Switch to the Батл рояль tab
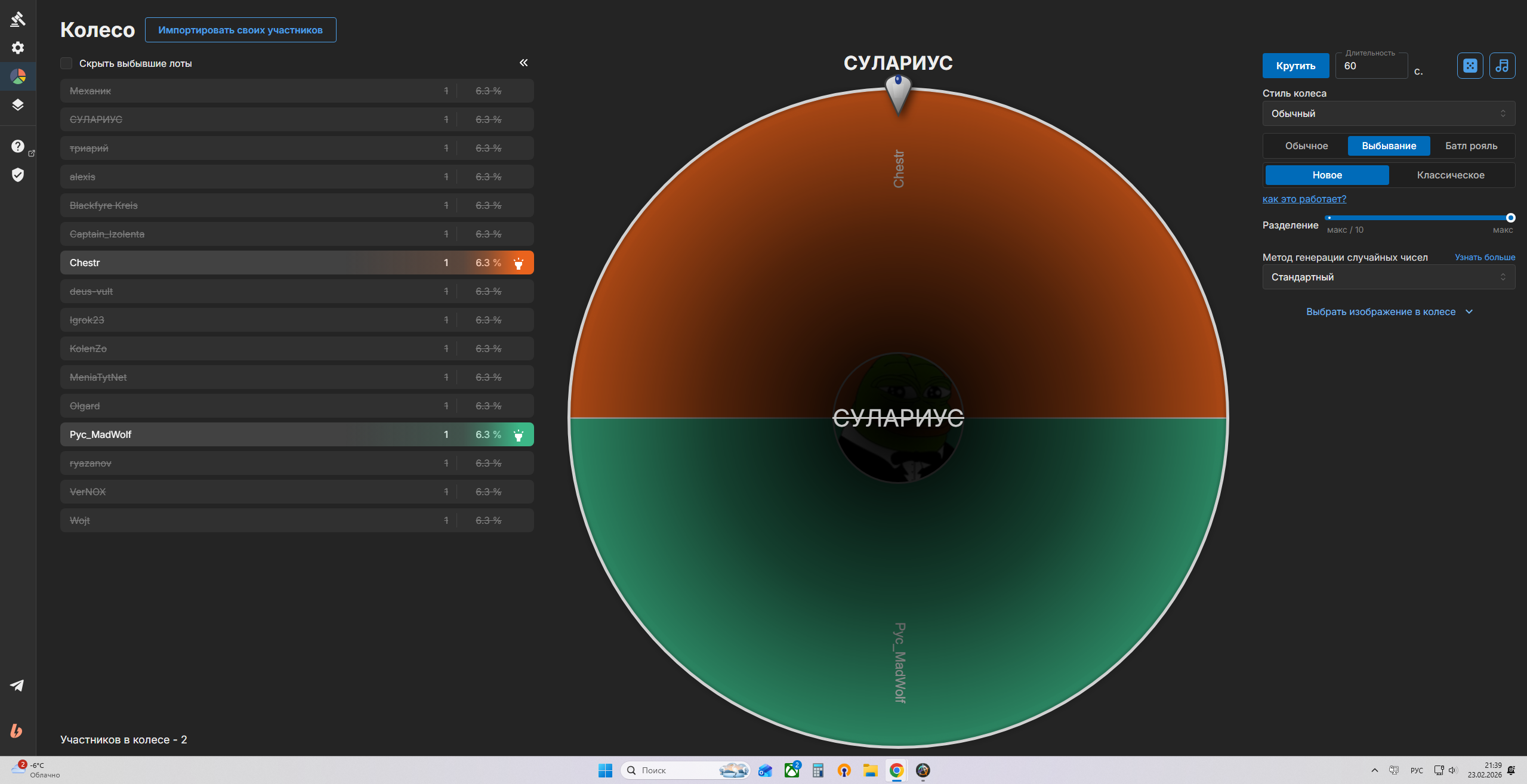This screenshot has height=784, width=1527. point(1471,146)
